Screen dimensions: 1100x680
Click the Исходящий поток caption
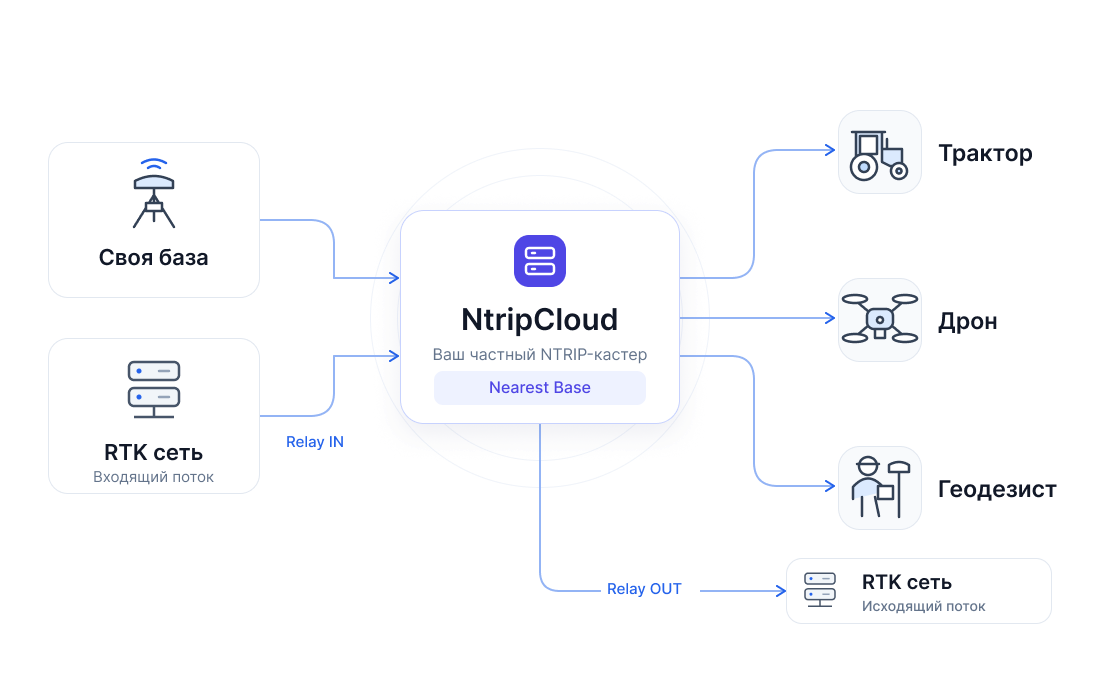923,606
